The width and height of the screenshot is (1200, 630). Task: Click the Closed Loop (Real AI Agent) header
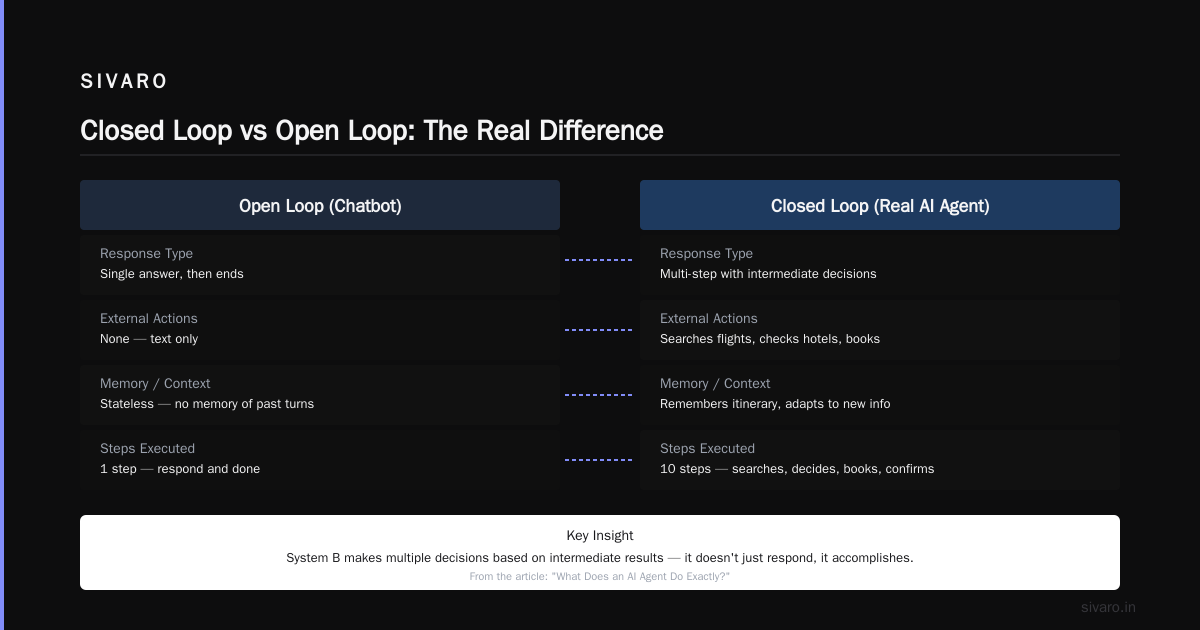(880, 205)
